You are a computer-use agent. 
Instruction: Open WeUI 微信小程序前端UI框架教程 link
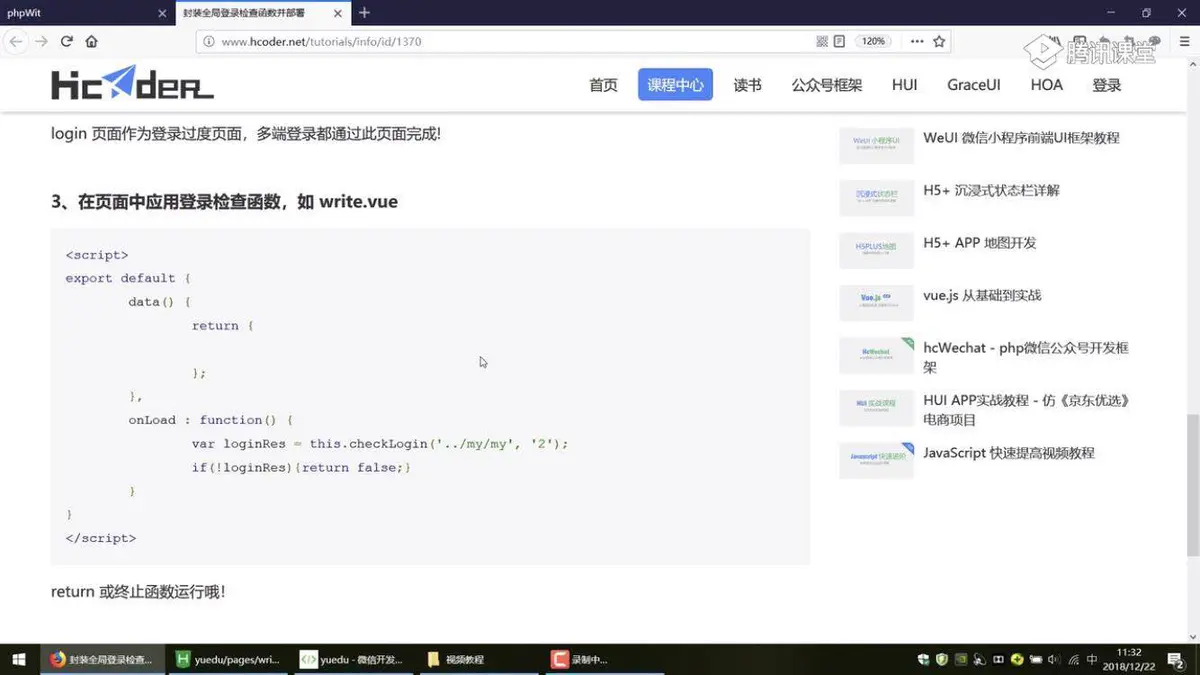click(x=1021, y=138)
